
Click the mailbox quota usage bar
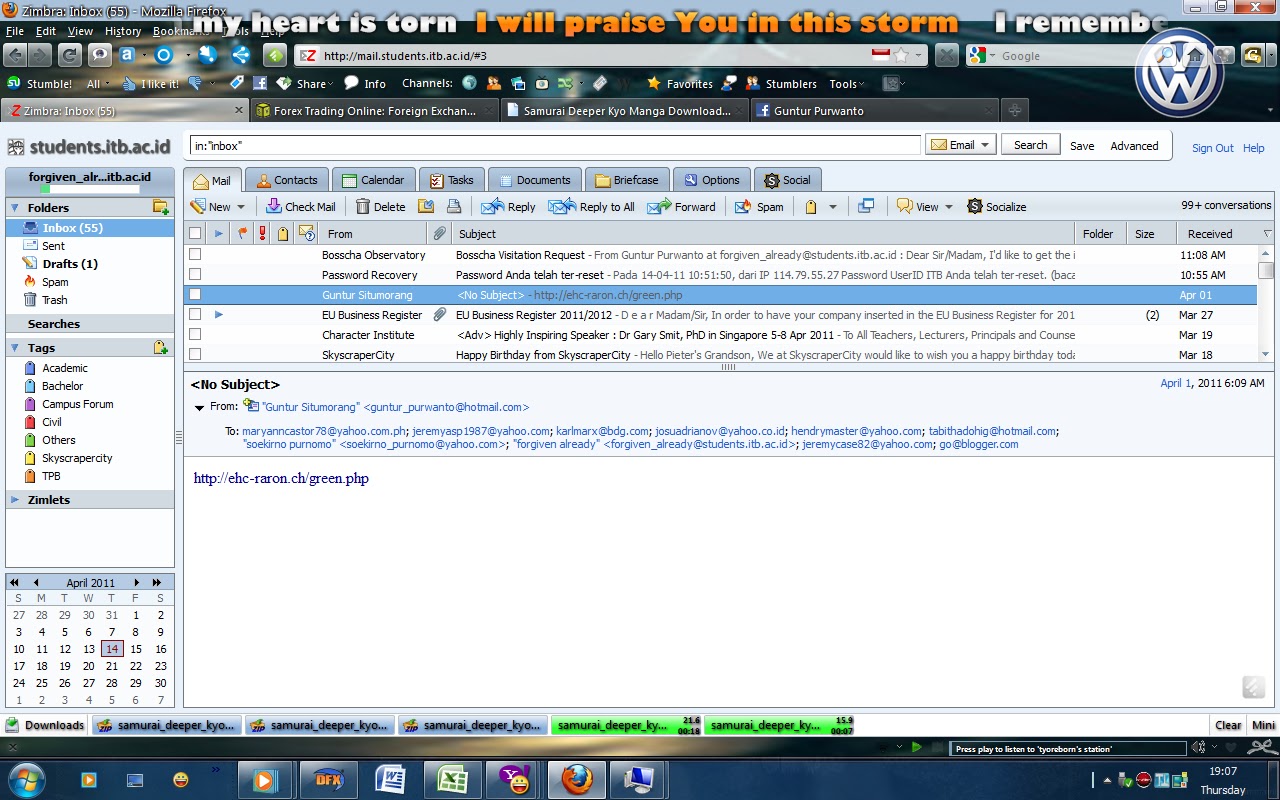(90, 188)
